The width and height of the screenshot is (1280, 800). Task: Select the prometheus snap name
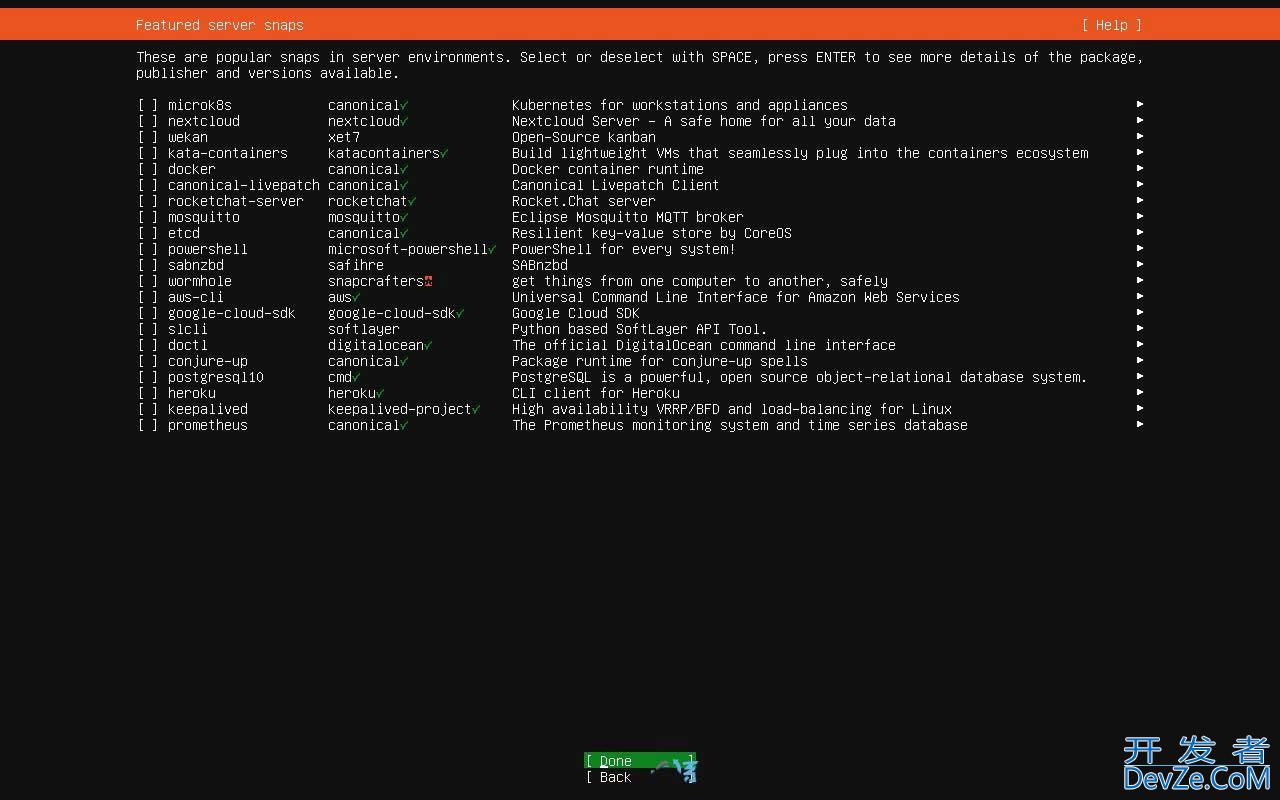[208, 425]
